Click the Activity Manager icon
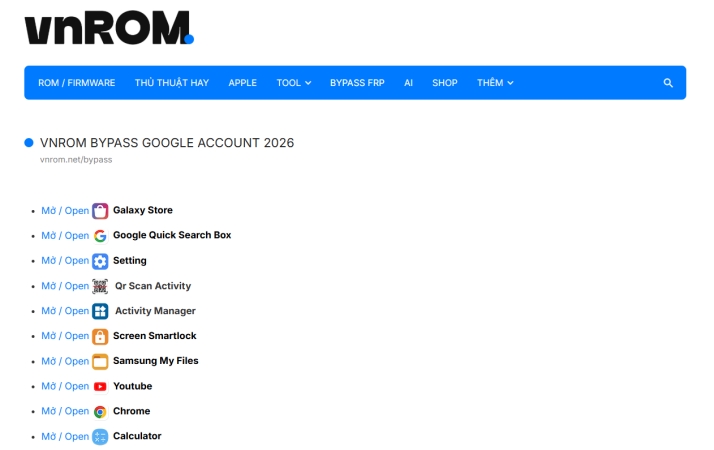The image size is (714, 450). click(x=100, y=311)
